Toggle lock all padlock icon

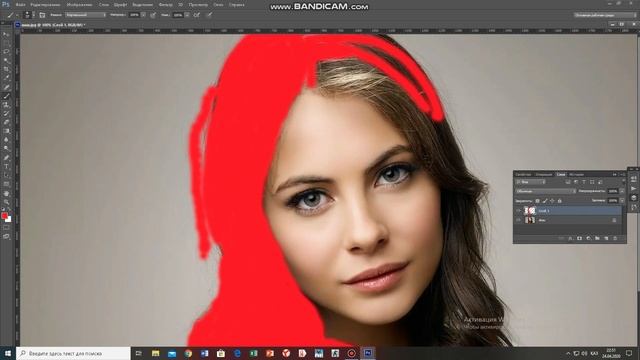pos(560,201)
